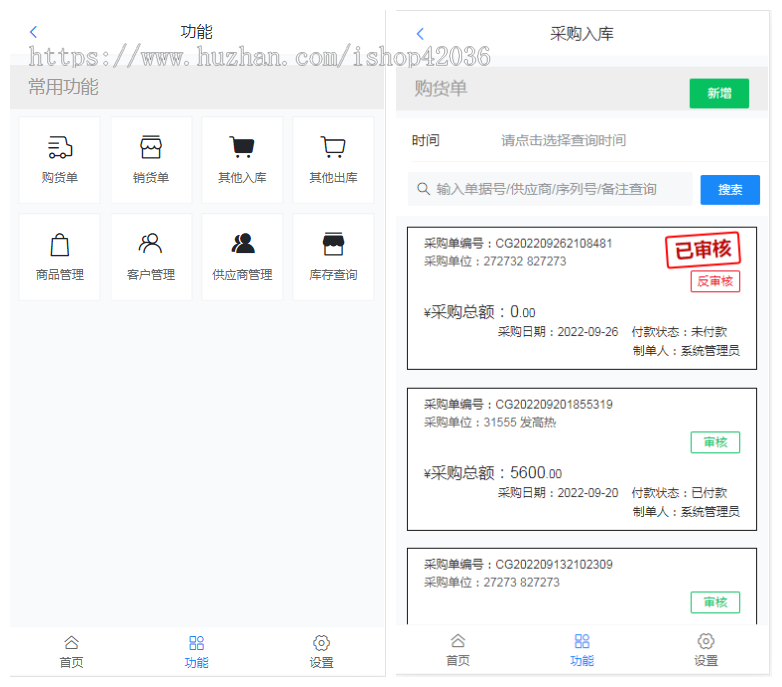Screen dimensions: 782x687
Task: Open the 购货单 truck icon
Action: 60,147
